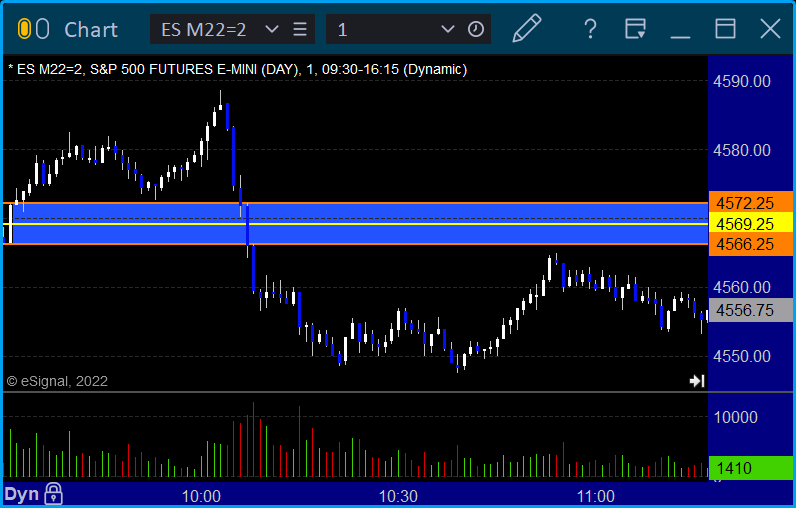Click the chart title text line
The width and height of the screenshot is (796, 508).
pos(238,69)
